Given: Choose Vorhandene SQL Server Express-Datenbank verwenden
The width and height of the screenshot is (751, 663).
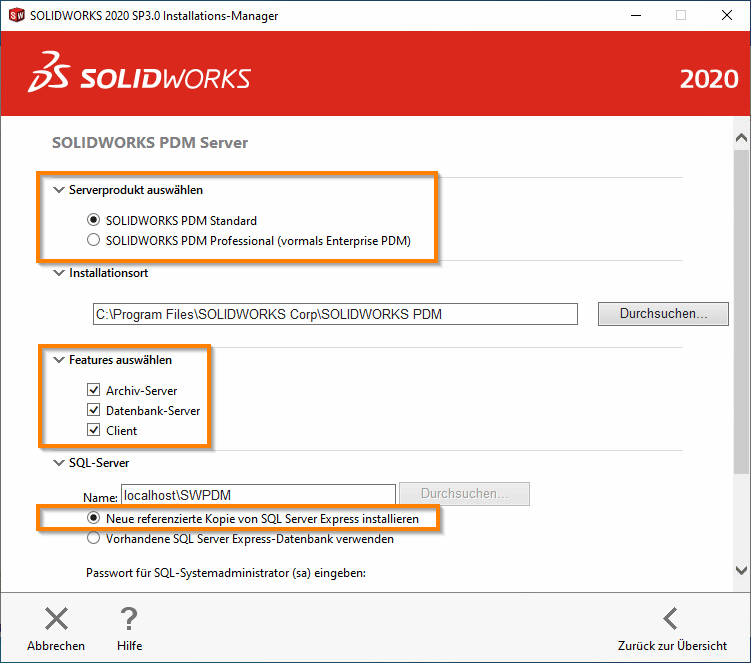Looking at the screenshot, I should [x=93, y=538].
